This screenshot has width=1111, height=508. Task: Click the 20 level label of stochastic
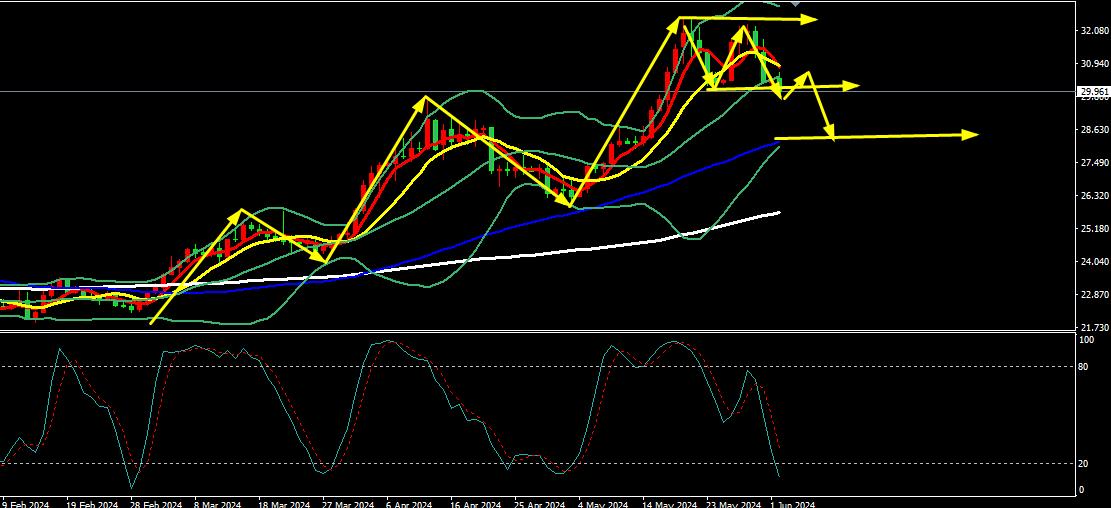1083,463
